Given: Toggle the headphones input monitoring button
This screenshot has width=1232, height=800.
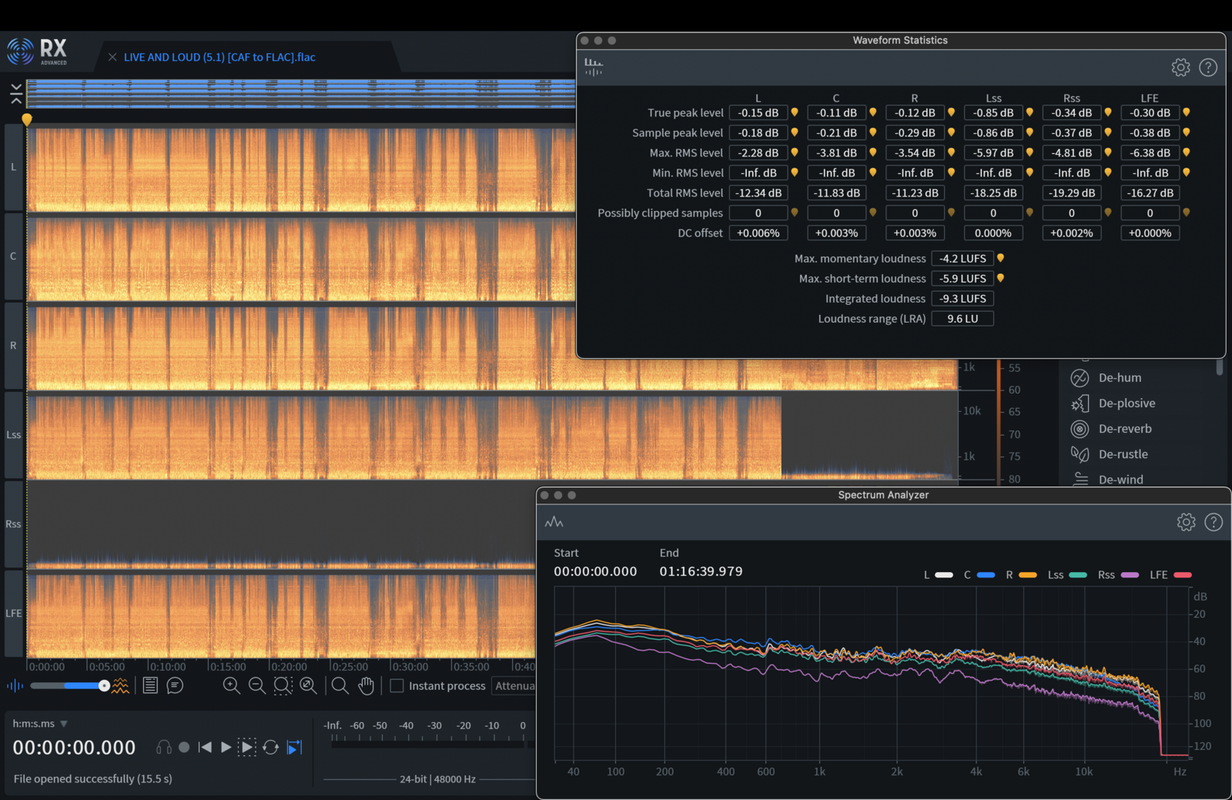Looking at the screenshot, I should (164, 747).
